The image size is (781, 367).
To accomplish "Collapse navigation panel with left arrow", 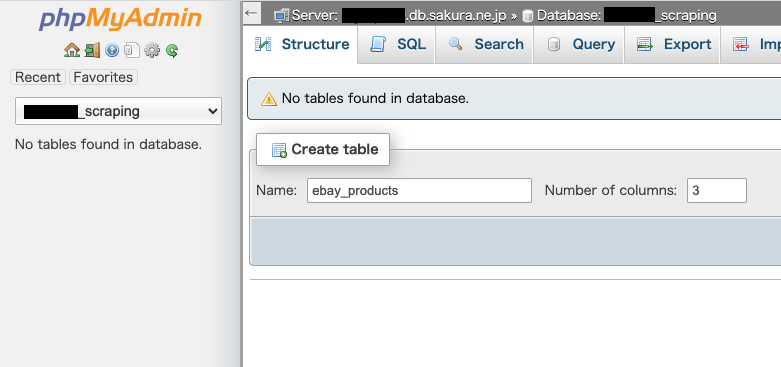I will coord(252,13).
